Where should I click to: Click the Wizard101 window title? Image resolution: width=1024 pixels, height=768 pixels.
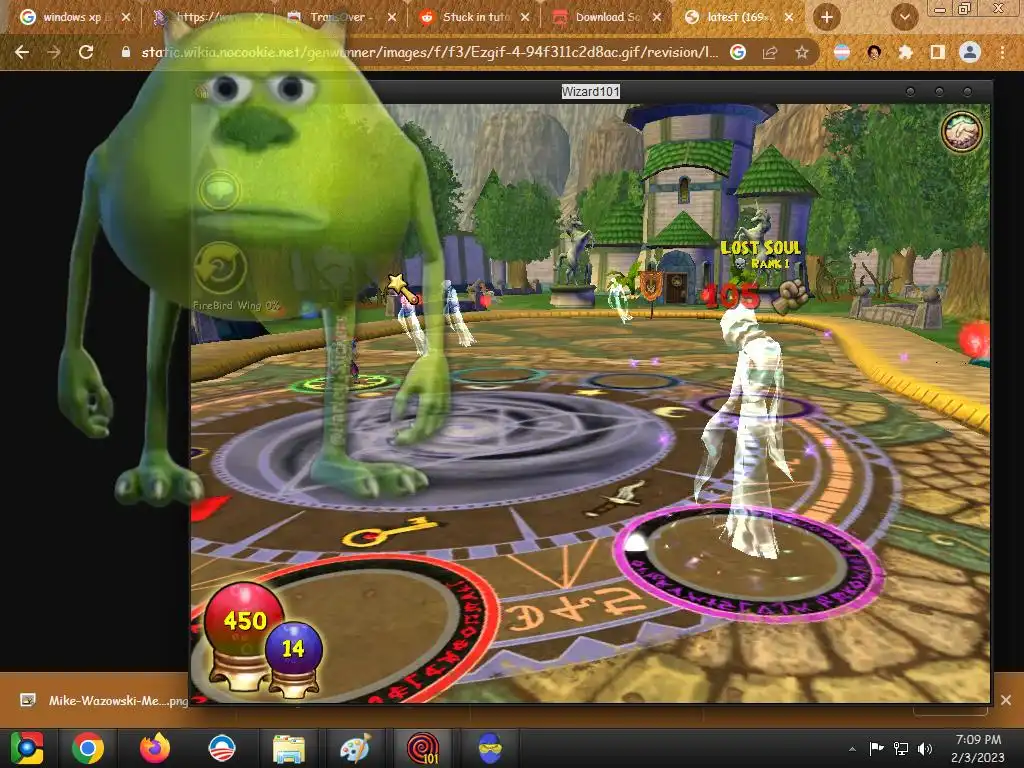(590, 92)
